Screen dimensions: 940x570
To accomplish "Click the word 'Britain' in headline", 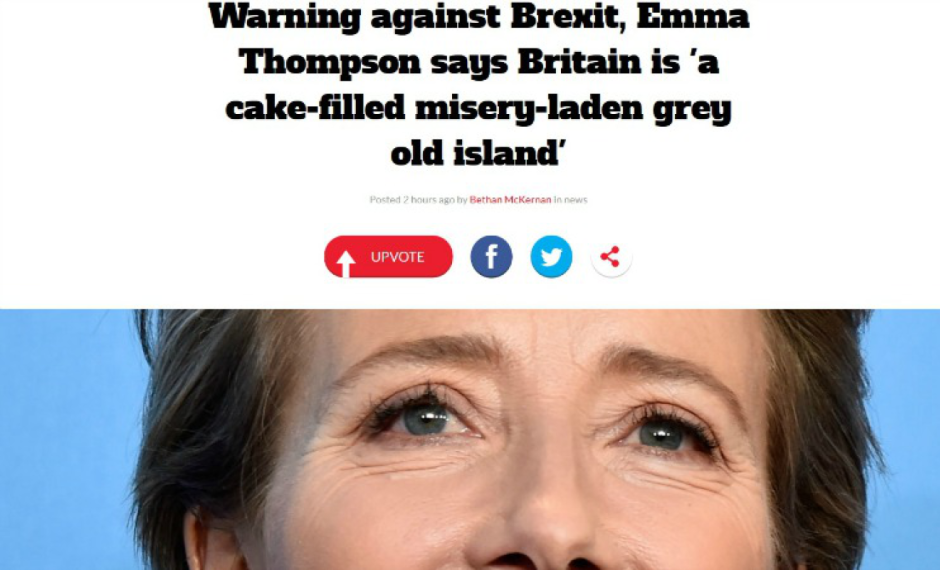I will [x=580, y=62].
